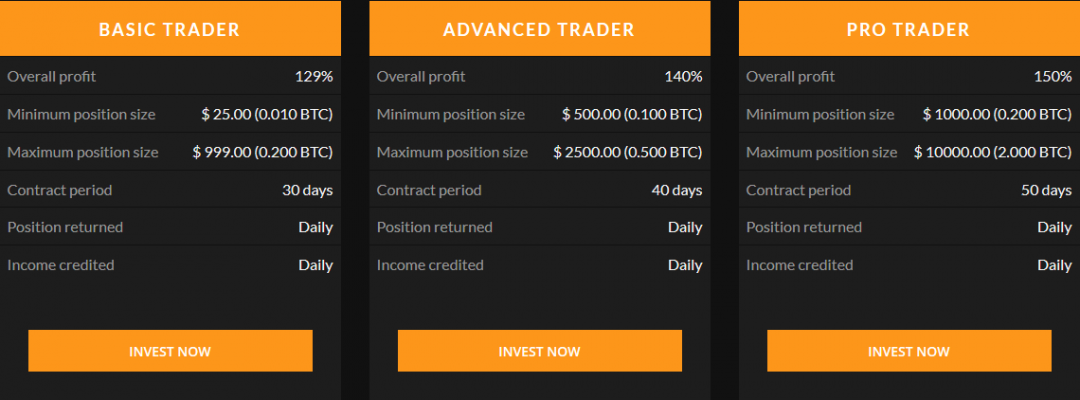Select the Advanced Trader plan title

tap(539, 29)
